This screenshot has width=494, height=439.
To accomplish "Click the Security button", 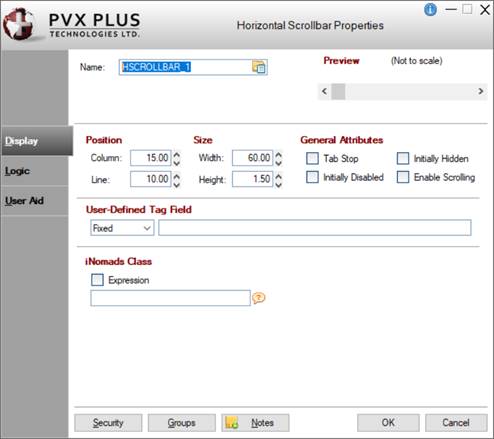I will (x=108, y=423).
